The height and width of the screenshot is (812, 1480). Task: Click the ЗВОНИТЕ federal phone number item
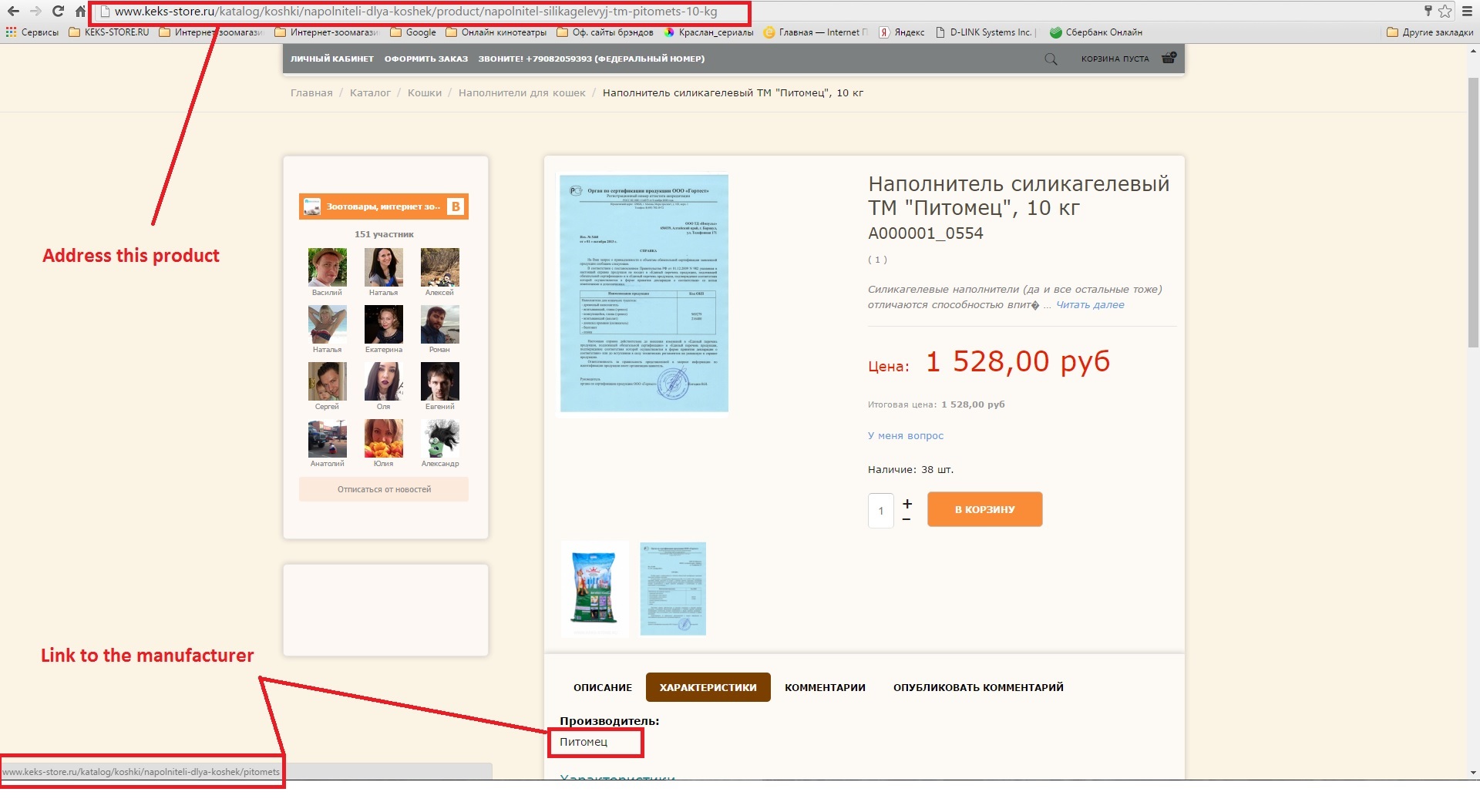591,59
